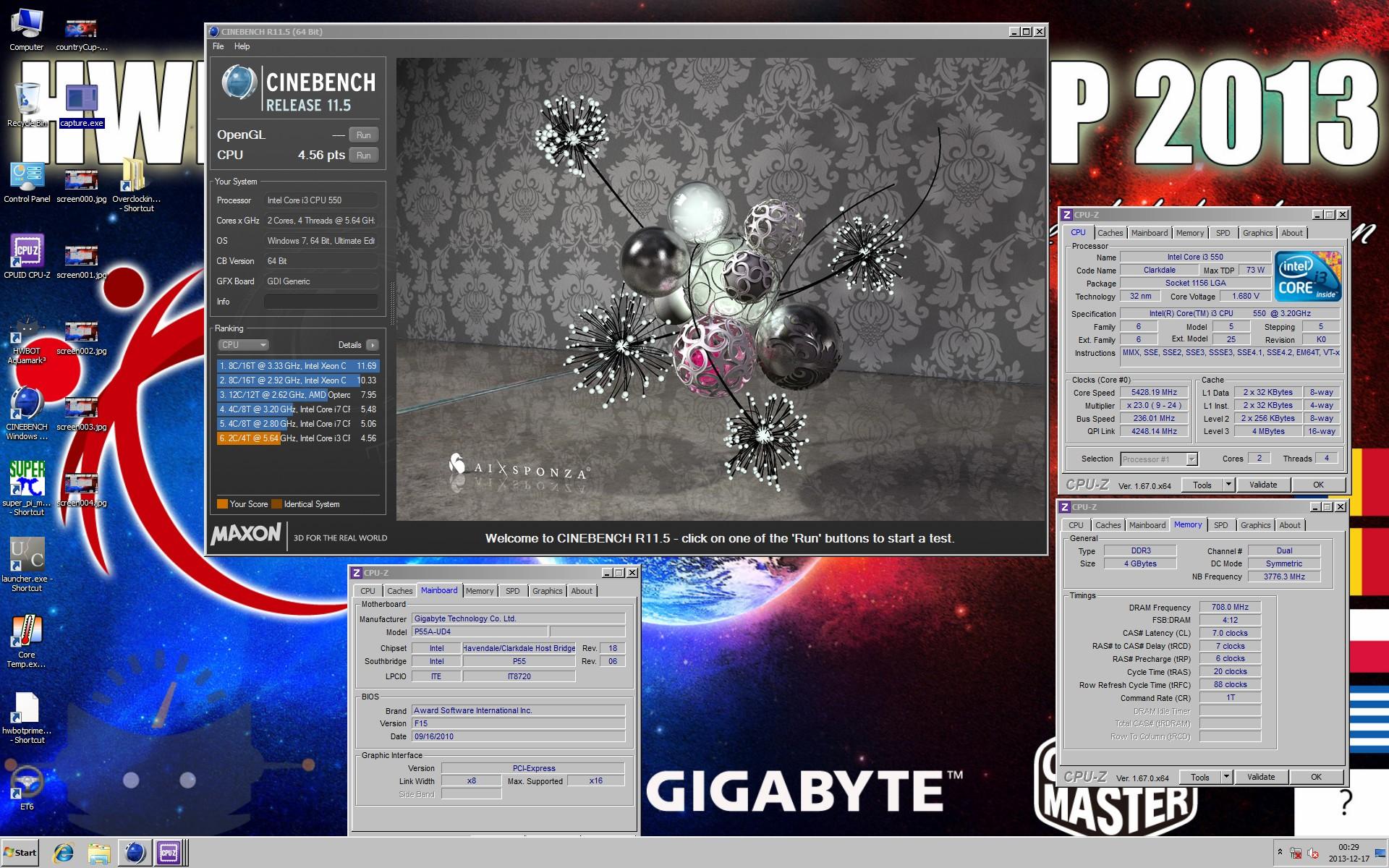The height and width of the screenshot is (868, 1389).
Task: Open Graphics tab in Memory CPU-Z window
Action: click(1255, 525)
